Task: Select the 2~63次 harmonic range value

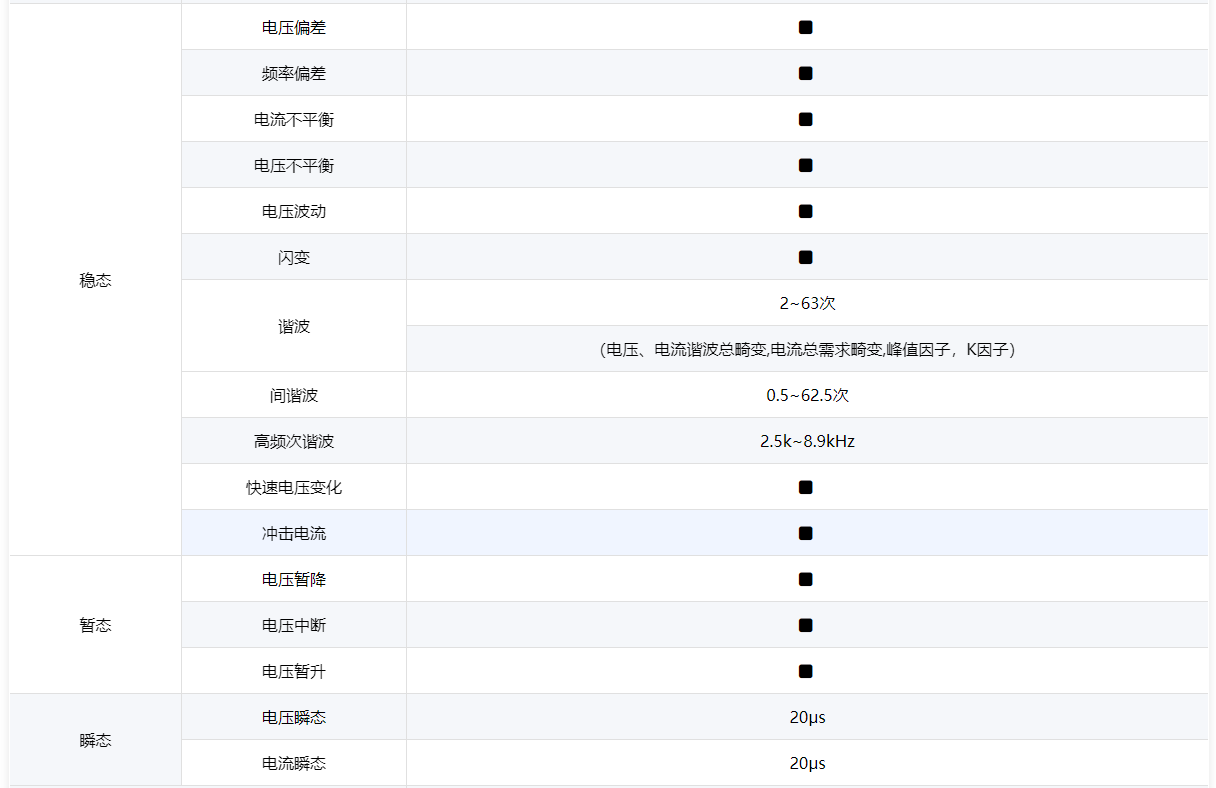Action: [807, 303]
